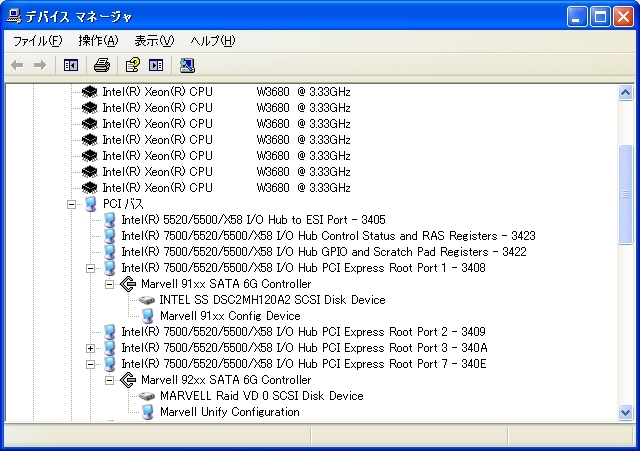Click the Print toolbar icon
The width and height of the screenshot is (640, 451).
click(102, 65)
